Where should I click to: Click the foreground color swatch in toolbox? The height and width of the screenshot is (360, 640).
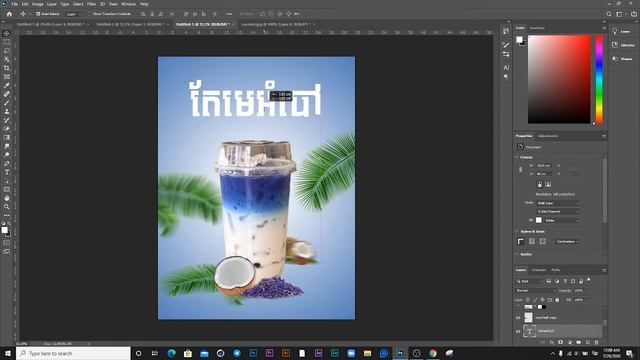click(x=4, y=230)
